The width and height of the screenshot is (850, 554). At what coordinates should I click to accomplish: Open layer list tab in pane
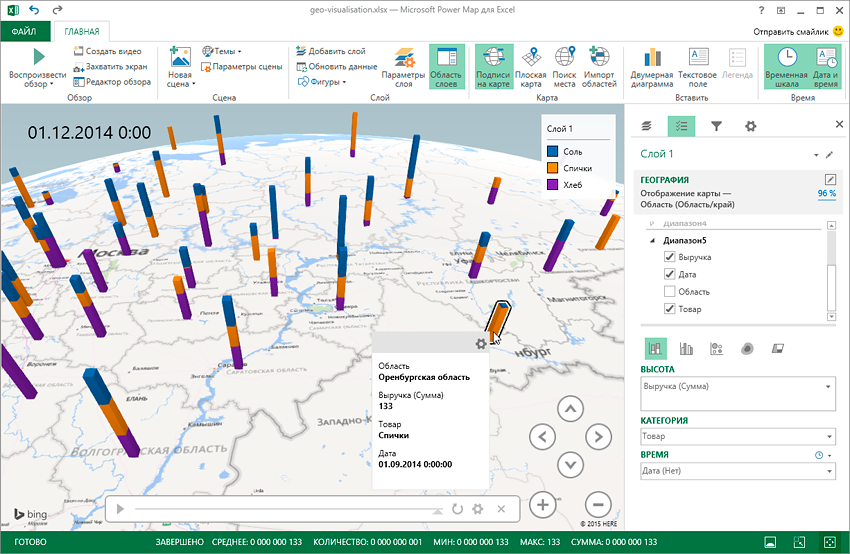pos(647,126)
